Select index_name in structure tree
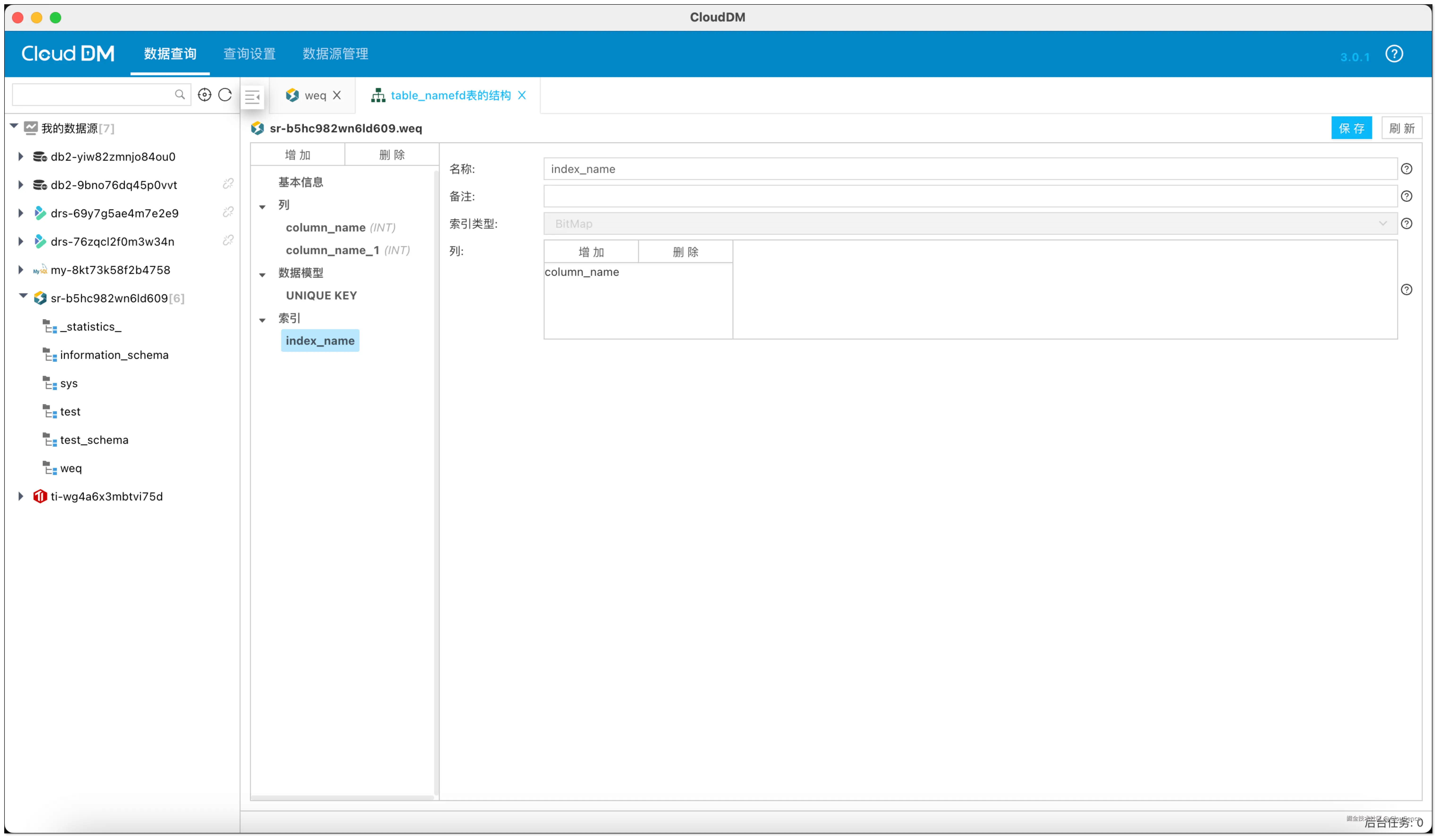This screenshot has width=1439, height=840. [x=320, y=341]
